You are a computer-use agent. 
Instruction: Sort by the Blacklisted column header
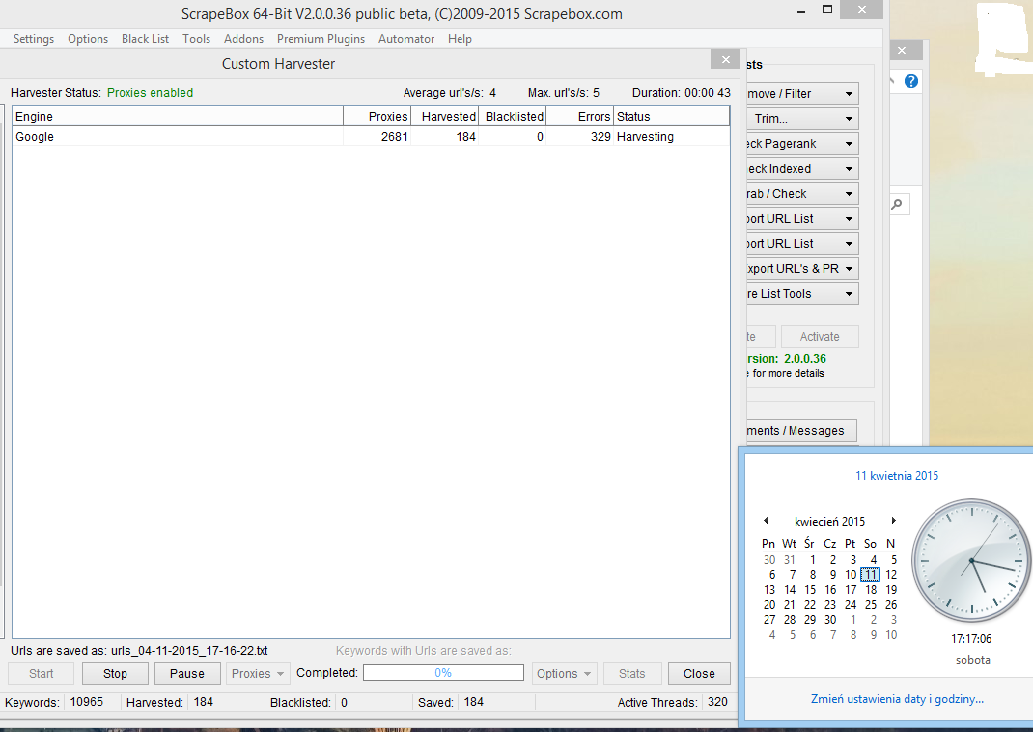(512, 117)
